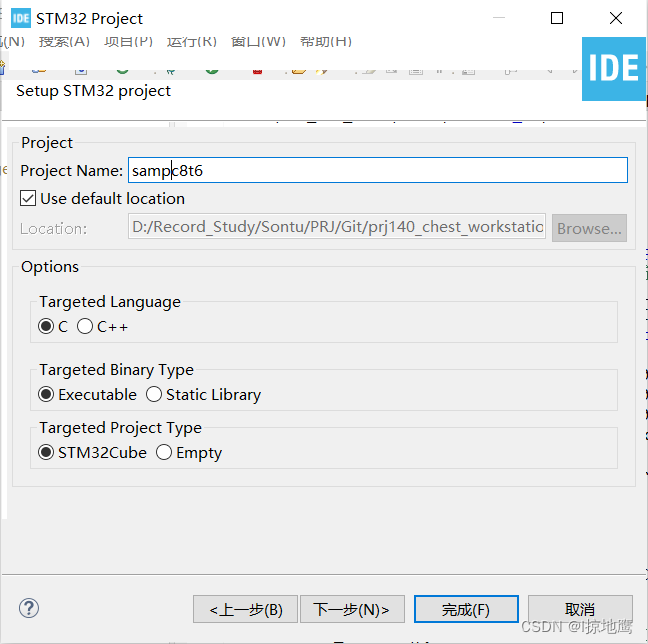Maximize the STM32 Project dialog
Image resolution: width=648 pixels, height=644 pixels.
(557, 18)
